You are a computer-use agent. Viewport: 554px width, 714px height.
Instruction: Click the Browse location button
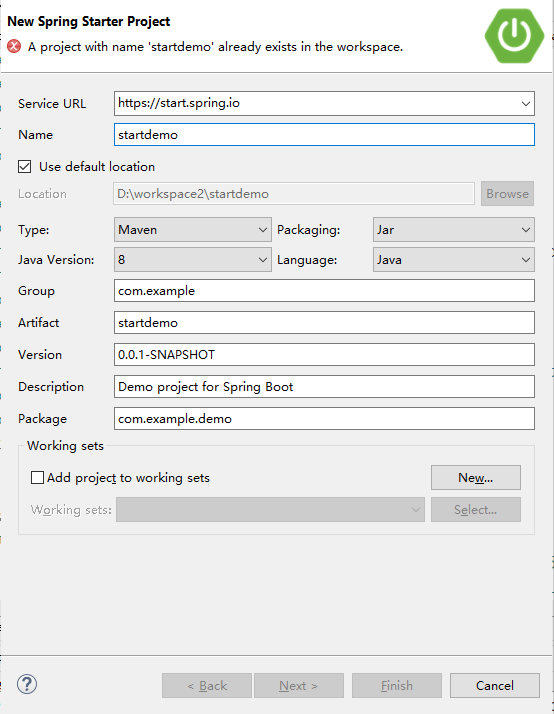click(x=507, y=194)
